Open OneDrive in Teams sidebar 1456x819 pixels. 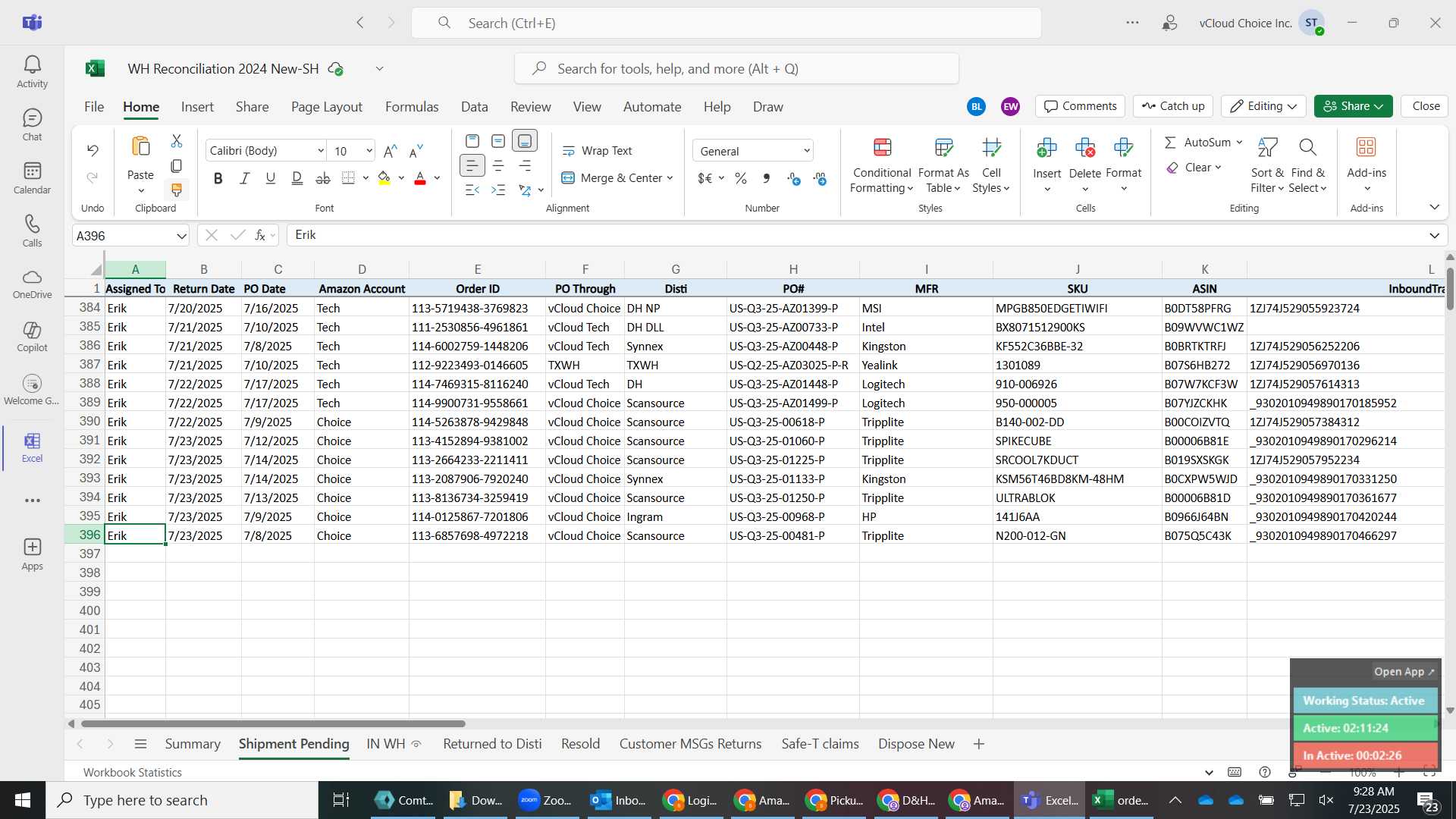32,284
